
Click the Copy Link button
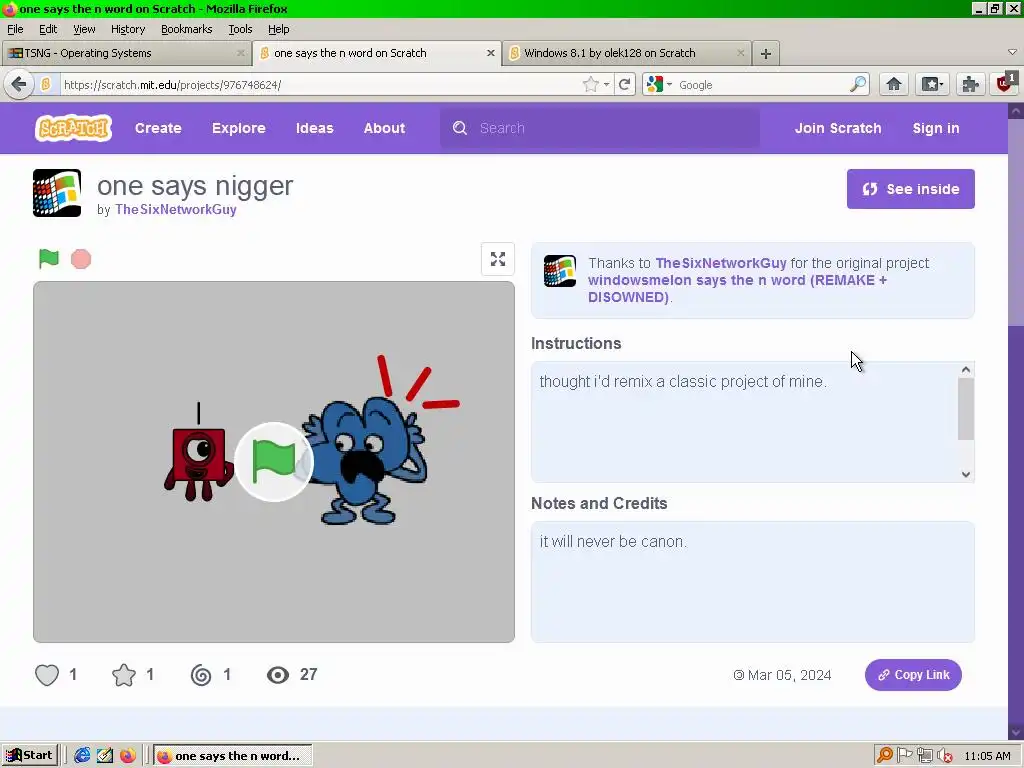913,675
